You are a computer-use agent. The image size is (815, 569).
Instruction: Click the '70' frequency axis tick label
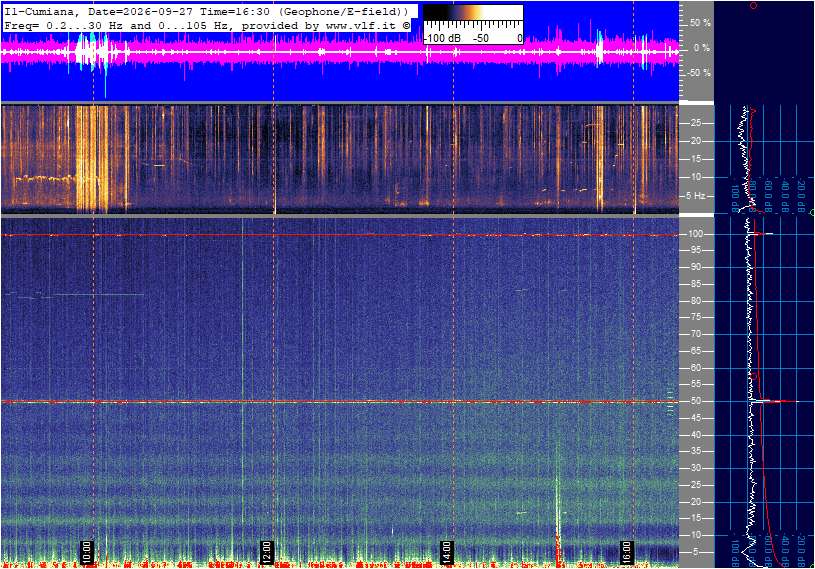pyautogui.click(x=695, y=334)
